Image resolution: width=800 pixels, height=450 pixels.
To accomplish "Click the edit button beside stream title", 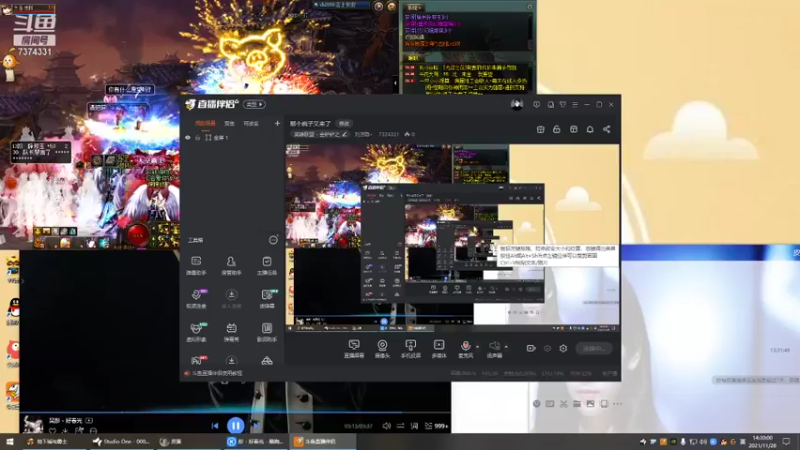I will click(344, 123).
